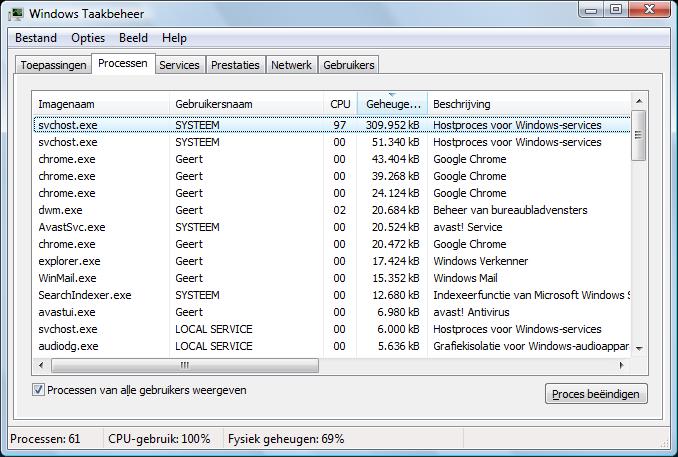This screenshot has width=678, height=457.
Task: Click the CPU value 02 for dwm.exe
Action: coord(339,210)
